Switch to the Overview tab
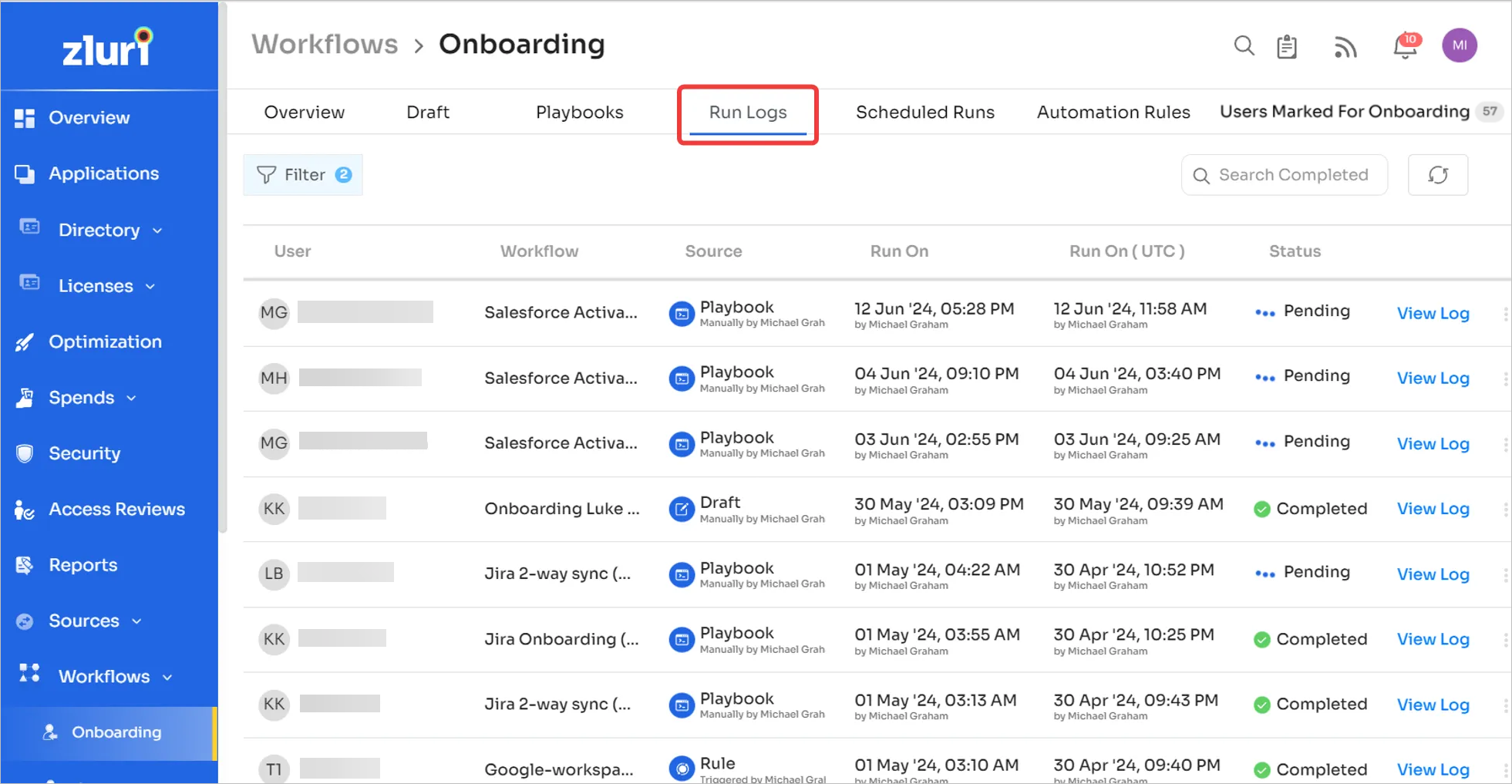This screenshot has width=1512, height=784. [304, 113]
